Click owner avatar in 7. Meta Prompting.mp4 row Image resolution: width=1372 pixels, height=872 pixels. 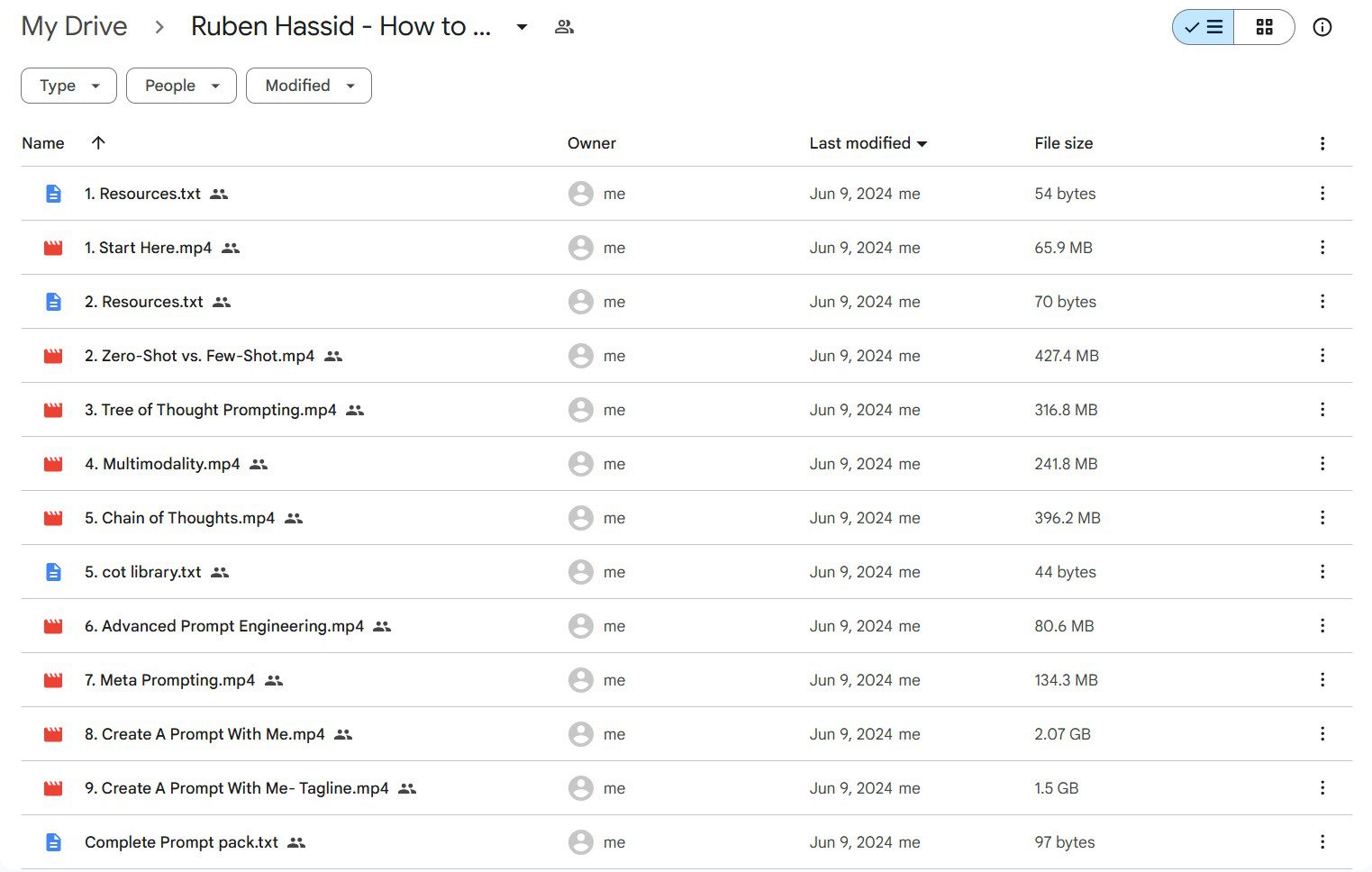pyautogui.click(x=581, y=680)
